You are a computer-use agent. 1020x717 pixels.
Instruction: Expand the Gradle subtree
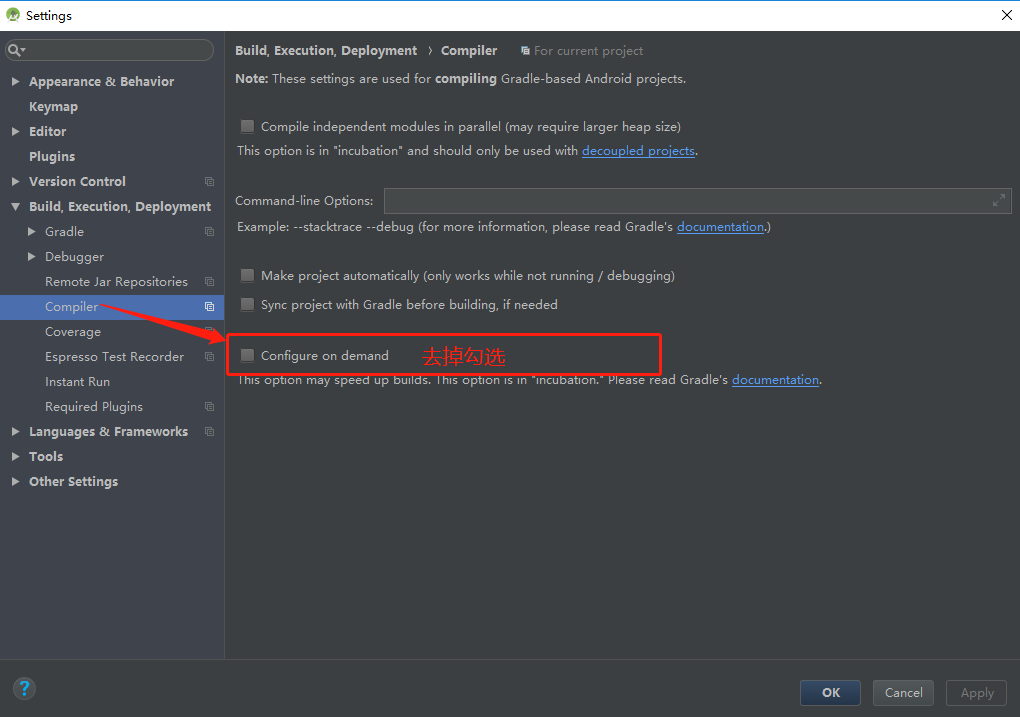coord(31,232)
